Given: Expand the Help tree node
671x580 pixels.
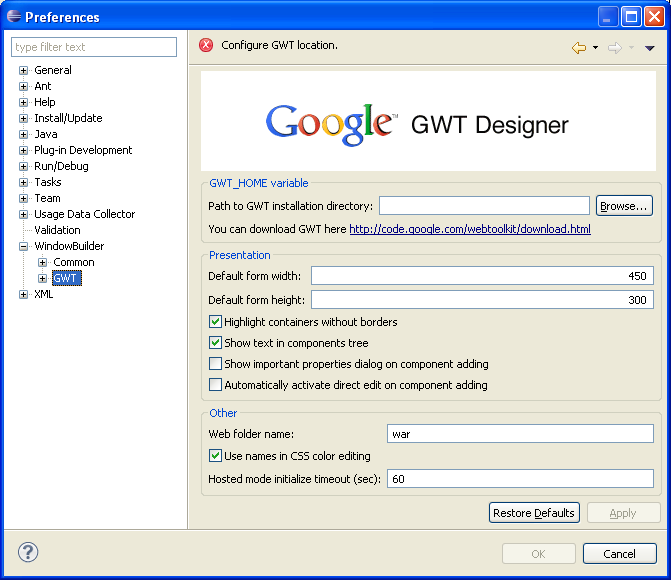Looking at the screenshot, I should coord(24,102).
